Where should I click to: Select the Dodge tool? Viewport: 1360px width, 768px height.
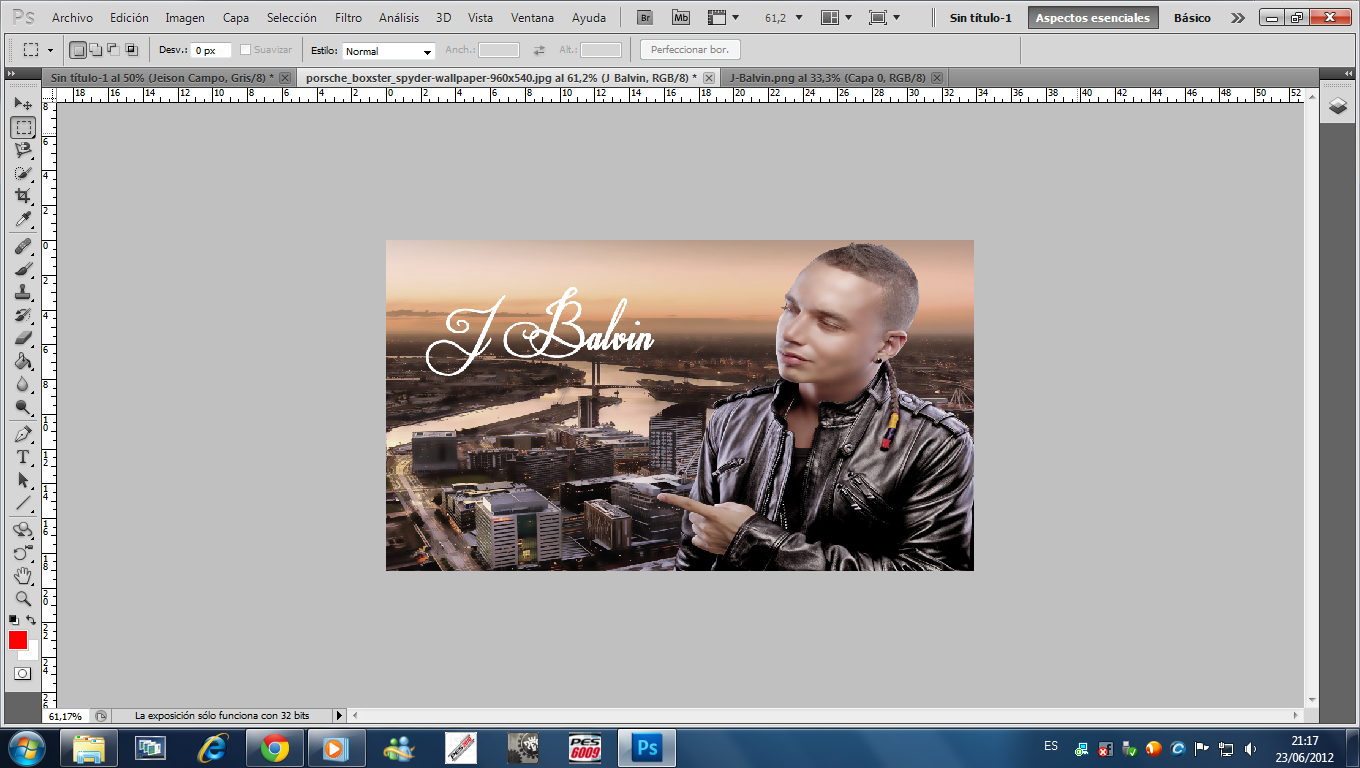23,407
